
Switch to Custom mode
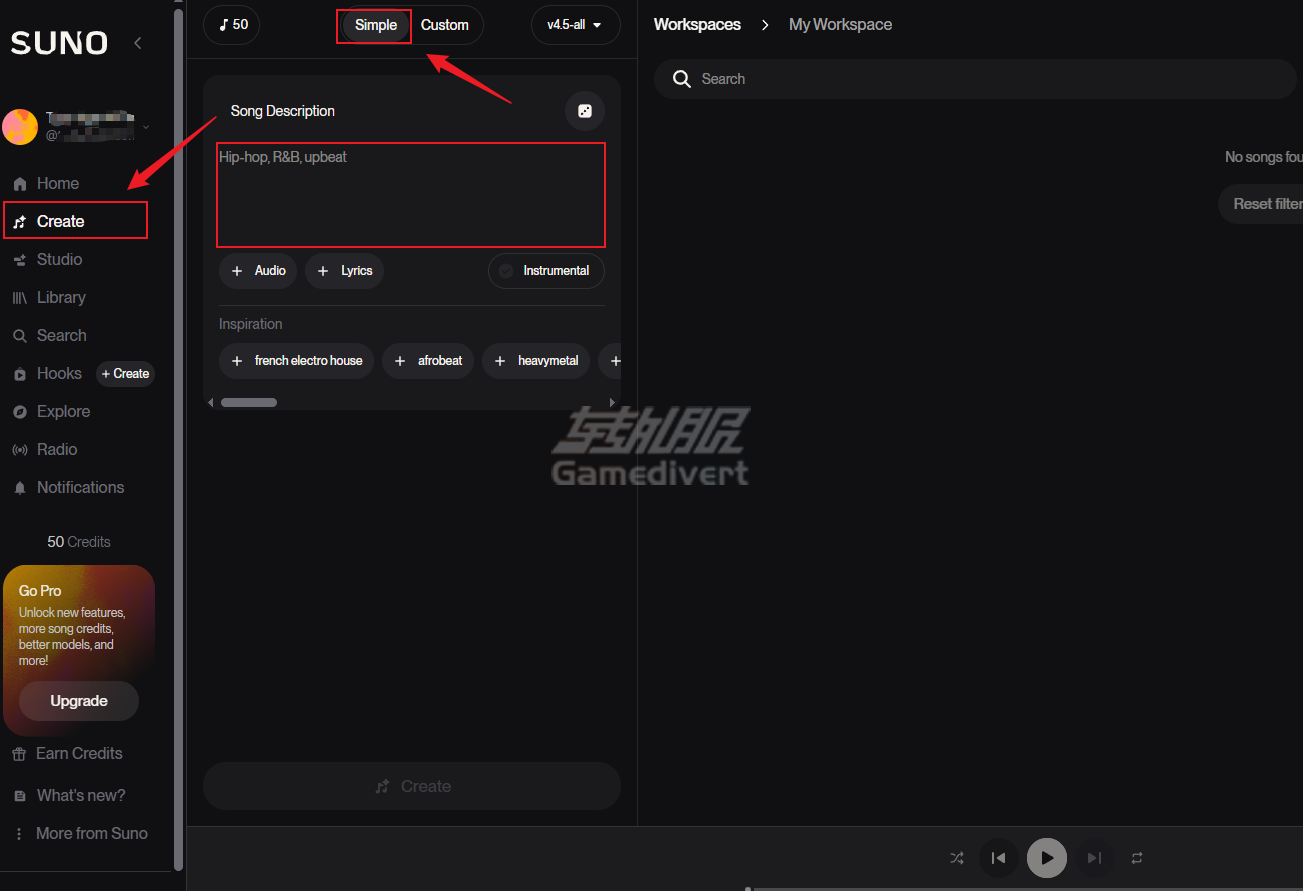point(445,25)
